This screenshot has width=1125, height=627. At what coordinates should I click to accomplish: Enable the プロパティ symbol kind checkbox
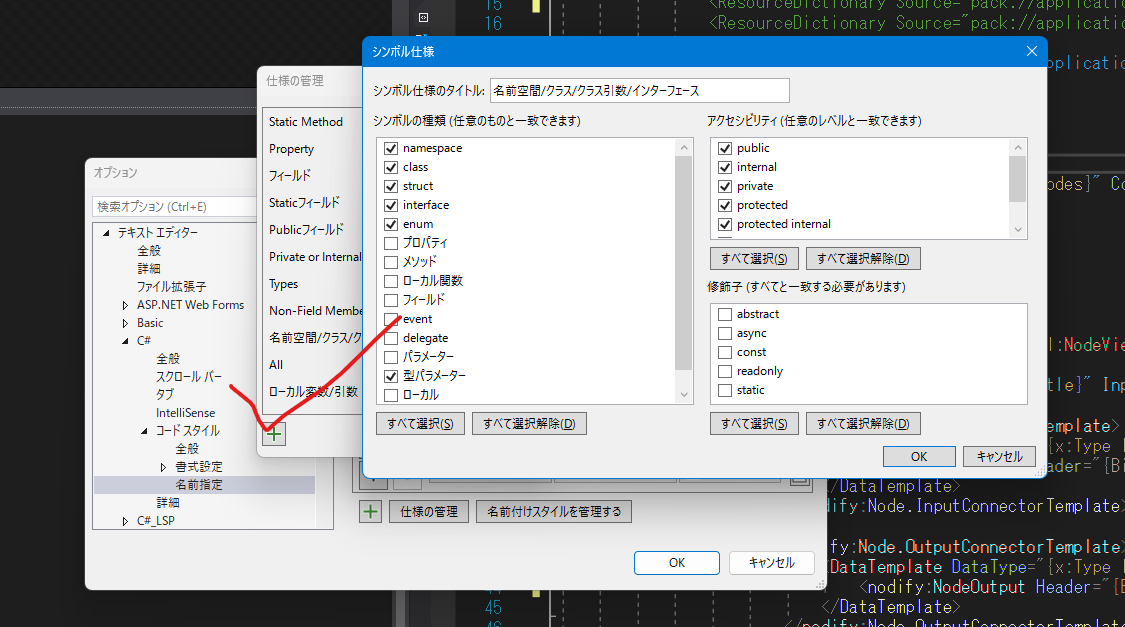(390, 242)
